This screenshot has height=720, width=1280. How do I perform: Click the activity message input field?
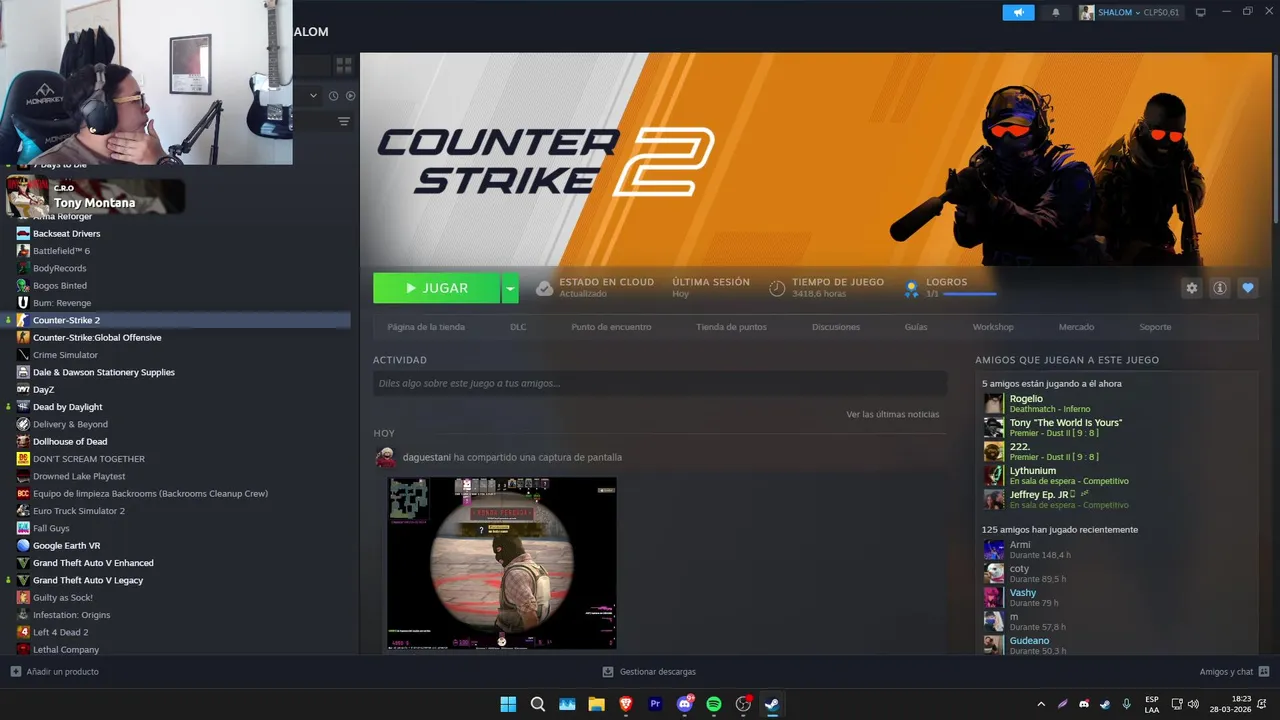tap(660, 383)
